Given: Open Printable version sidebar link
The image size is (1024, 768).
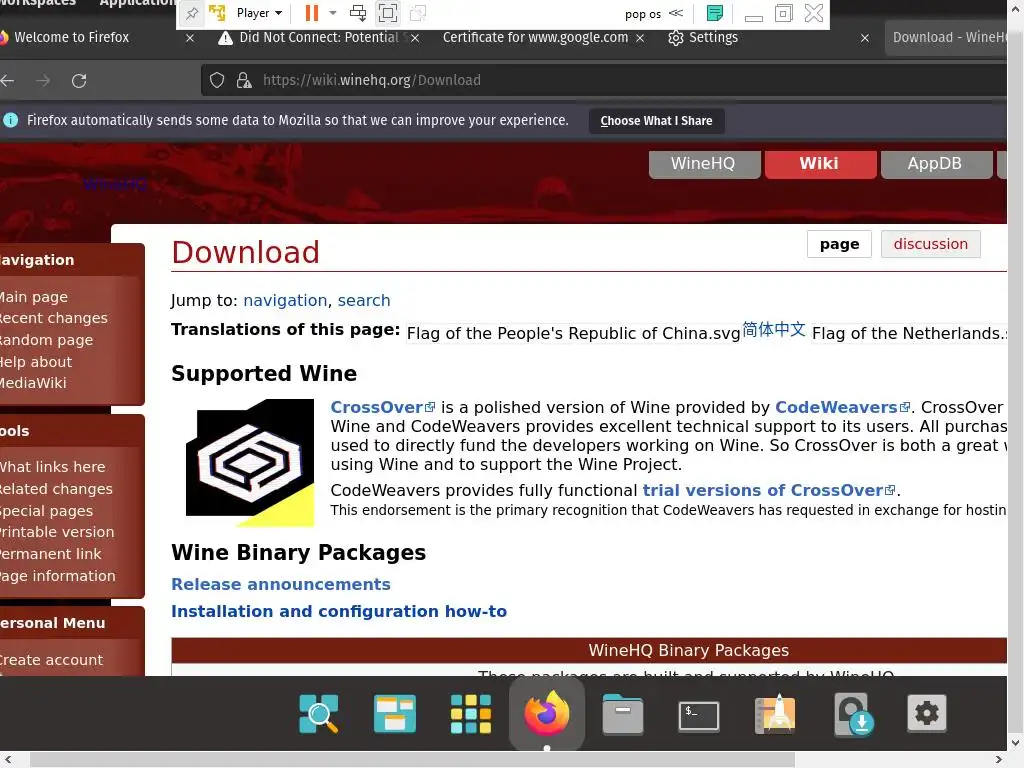Looking at the screenshot, I should [57, 532].
